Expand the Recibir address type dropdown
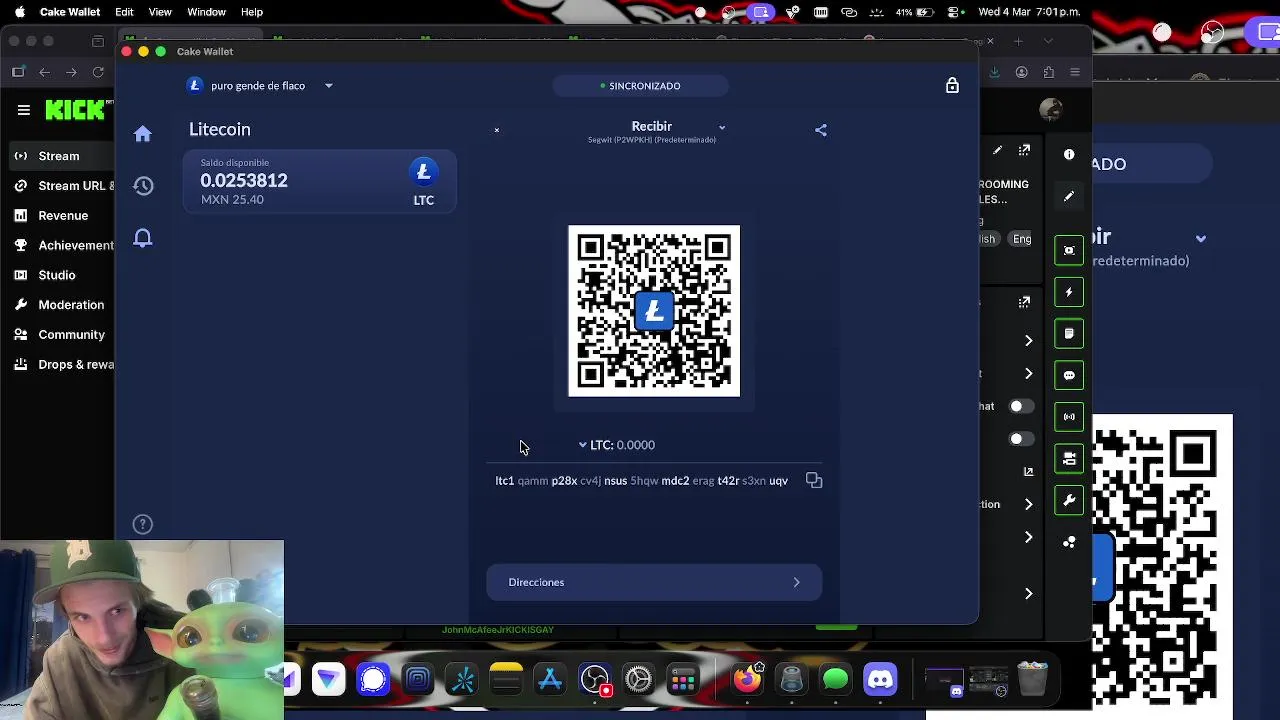 coord(722,127)
